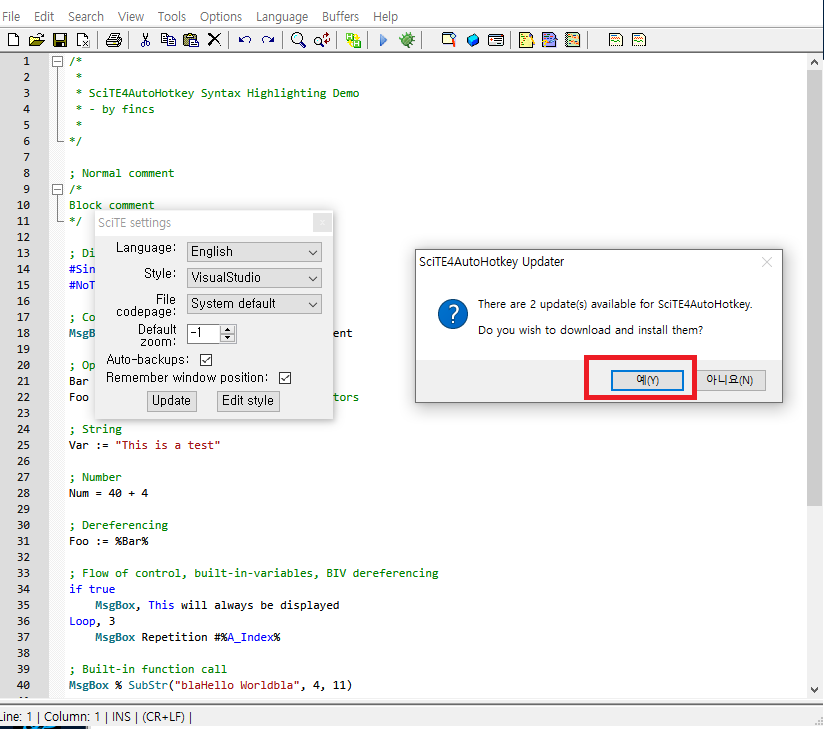Click the New file toolbar icon
This screenshot has height=729, width=824.
point(13,40)
